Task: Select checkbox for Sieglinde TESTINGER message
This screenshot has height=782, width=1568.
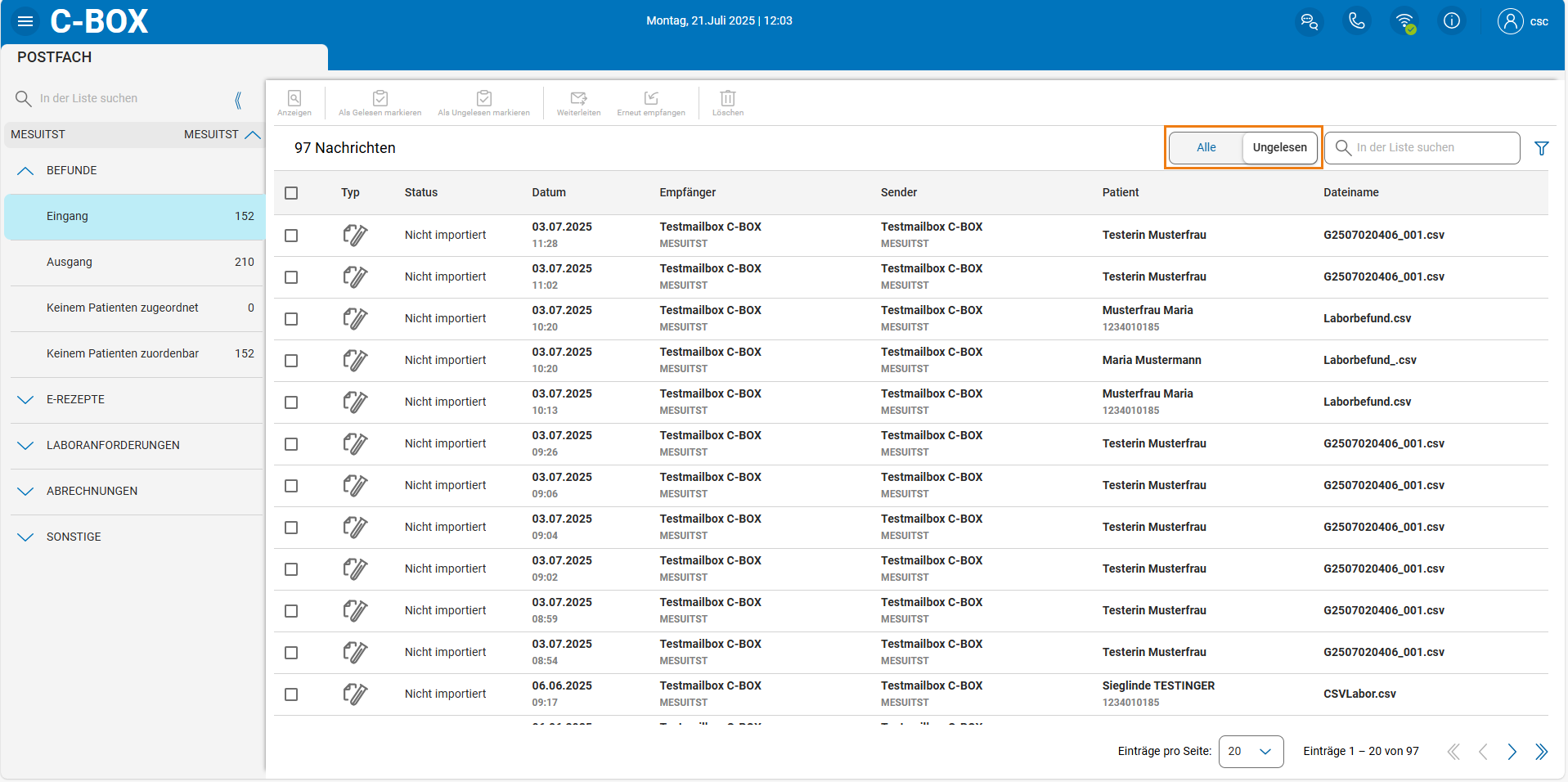Action: click(x=291, y=694)
